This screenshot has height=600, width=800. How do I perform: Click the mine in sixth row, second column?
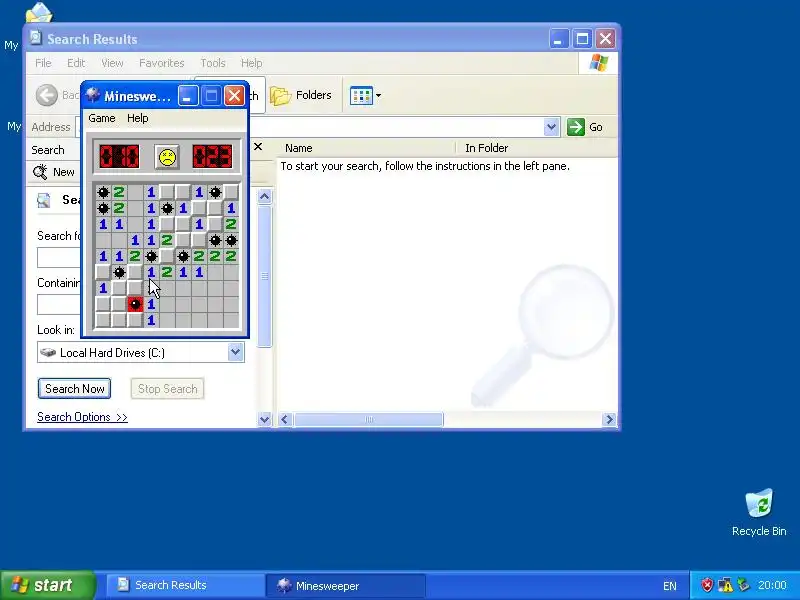(119, 272)
